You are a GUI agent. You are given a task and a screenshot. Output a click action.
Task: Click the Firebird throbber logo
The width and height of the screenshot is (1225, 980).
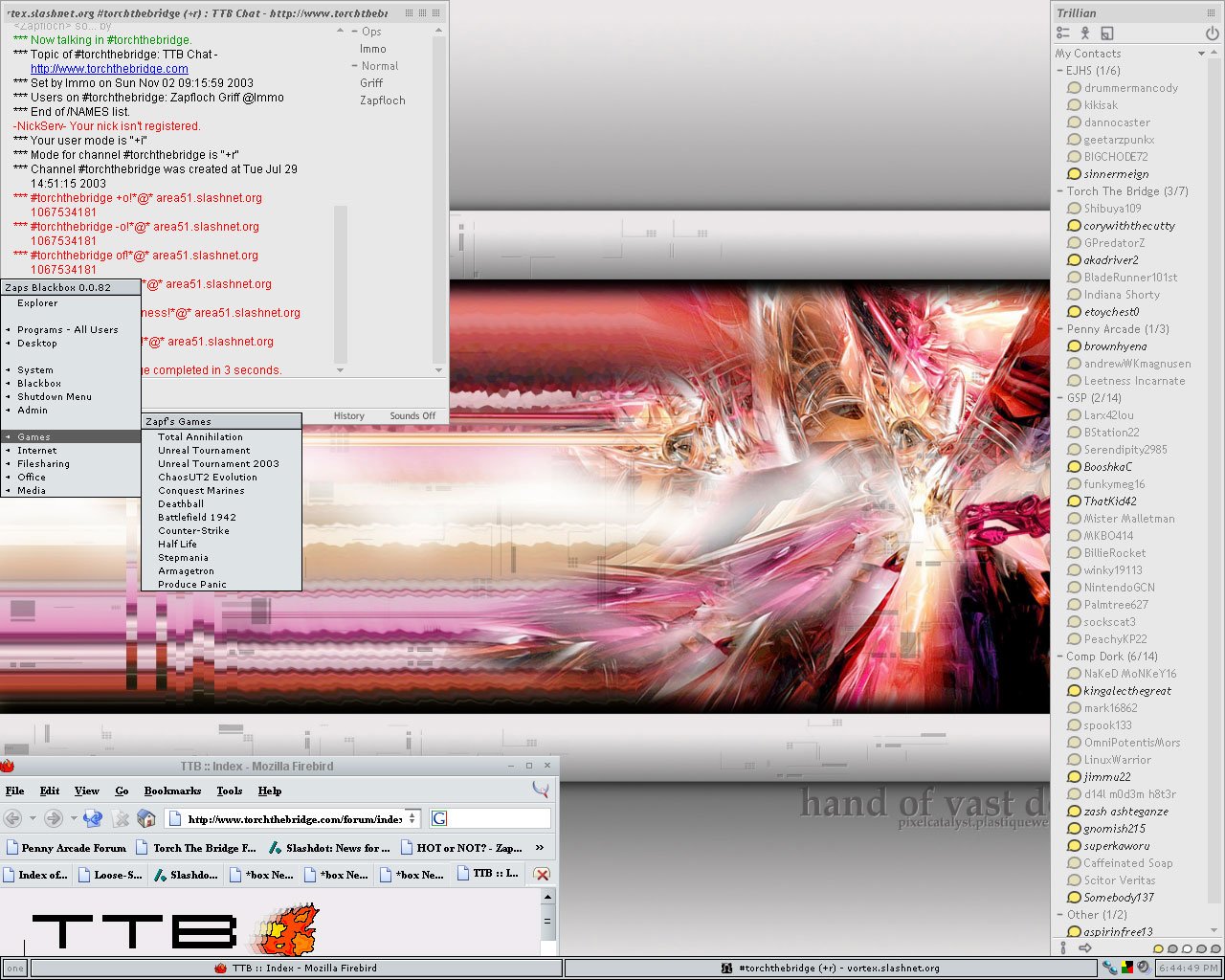pyautogui.click(x=541, y=790)
